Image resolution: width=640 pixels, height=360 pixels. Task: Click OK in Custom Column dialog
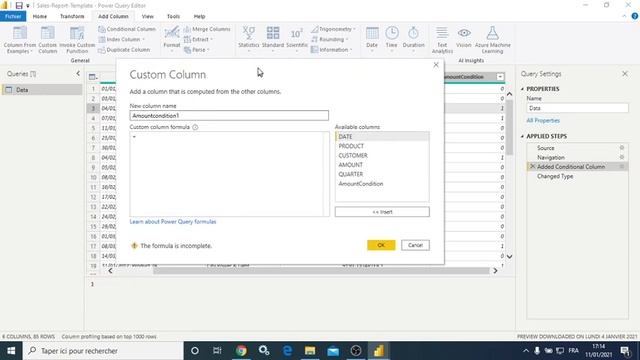pyautogui.click(x=381, y=245)
